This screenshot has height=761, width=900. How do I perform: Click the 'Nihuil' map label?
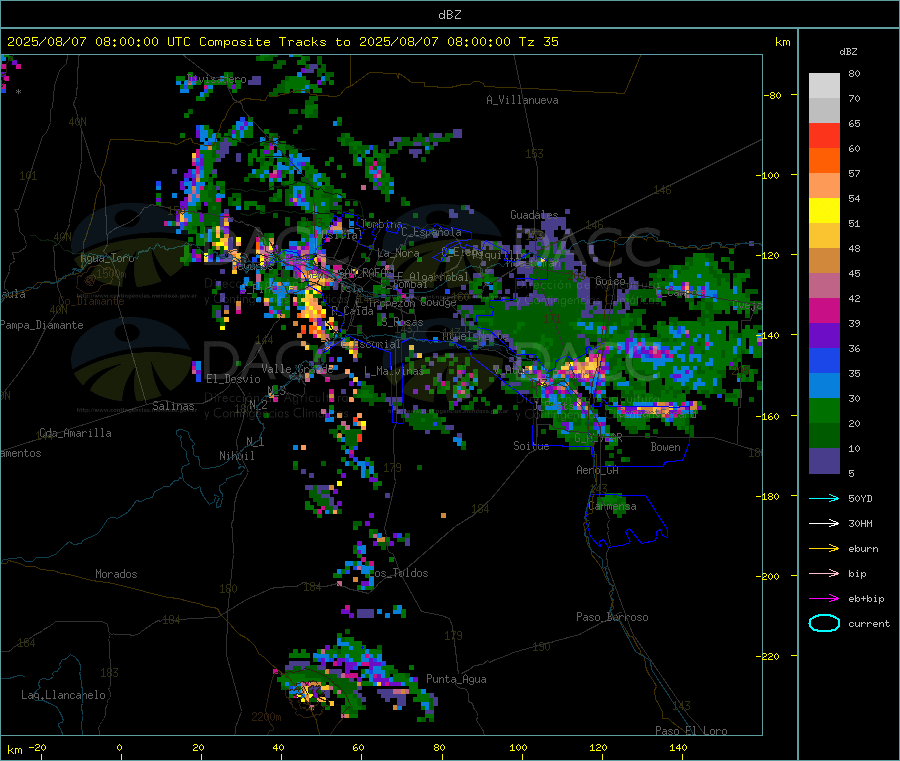[236, 456]
